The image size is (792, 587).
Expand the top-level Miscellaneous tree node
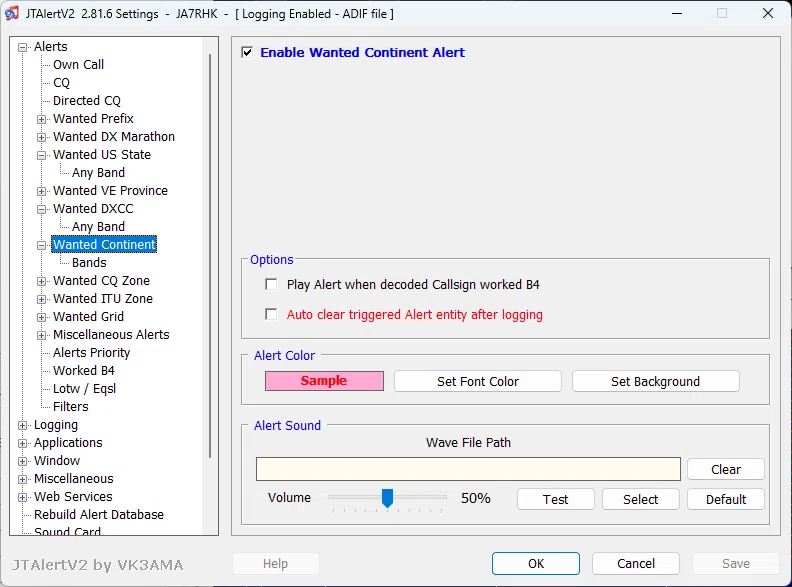[22, 479]
